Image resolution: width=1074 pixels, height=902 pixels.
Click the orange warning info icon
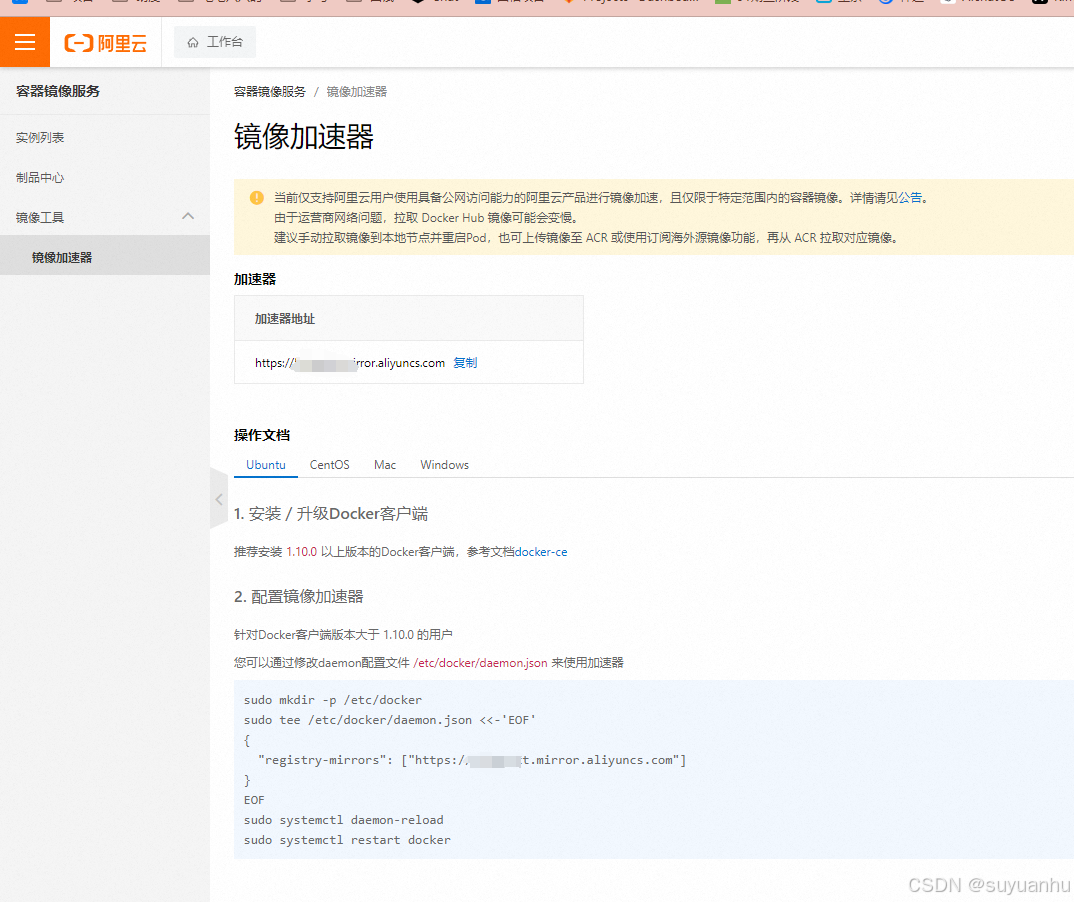point(257,198)
